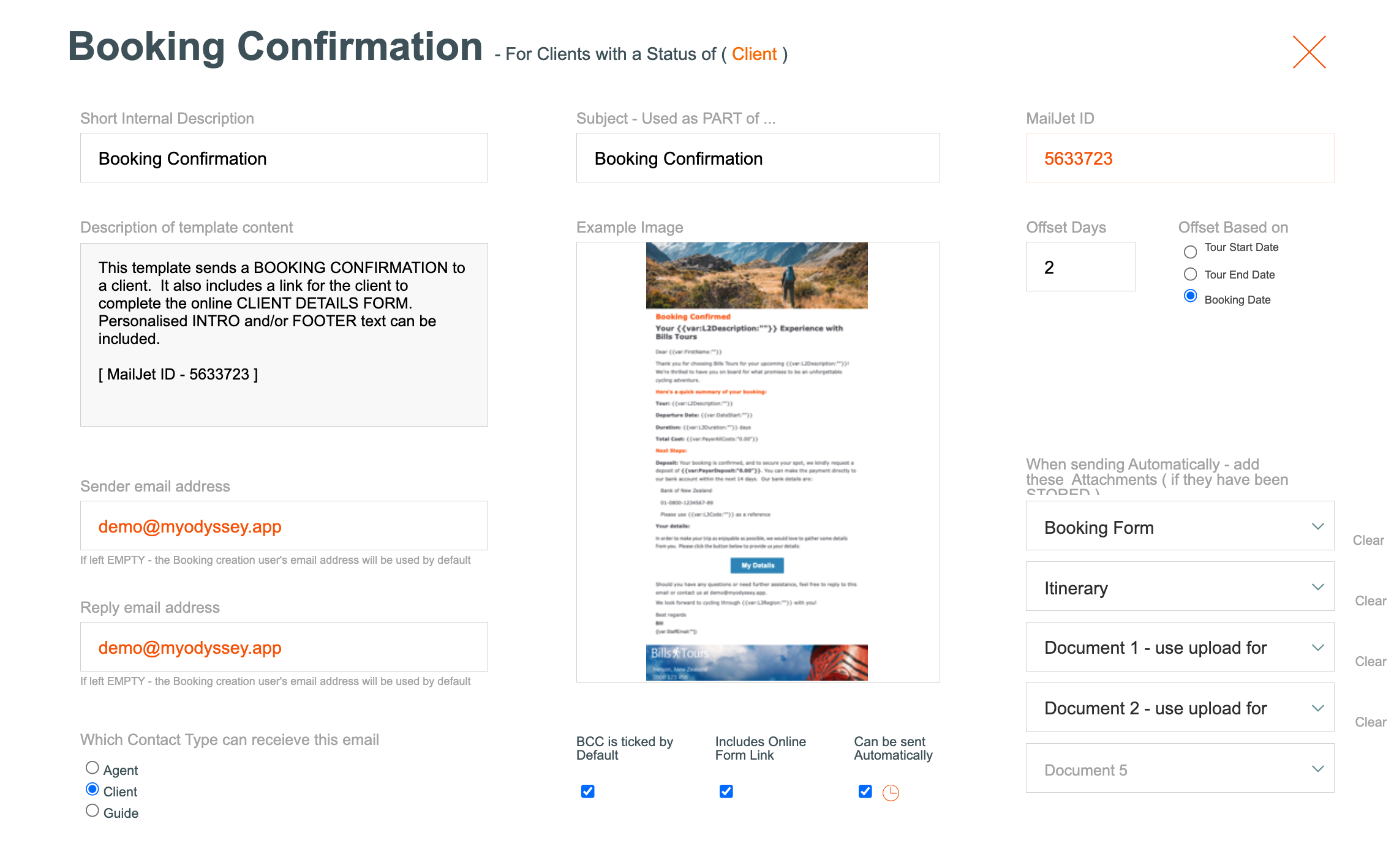
Task: Clear the Booking Form attachment
Action: coord(1368,540)
